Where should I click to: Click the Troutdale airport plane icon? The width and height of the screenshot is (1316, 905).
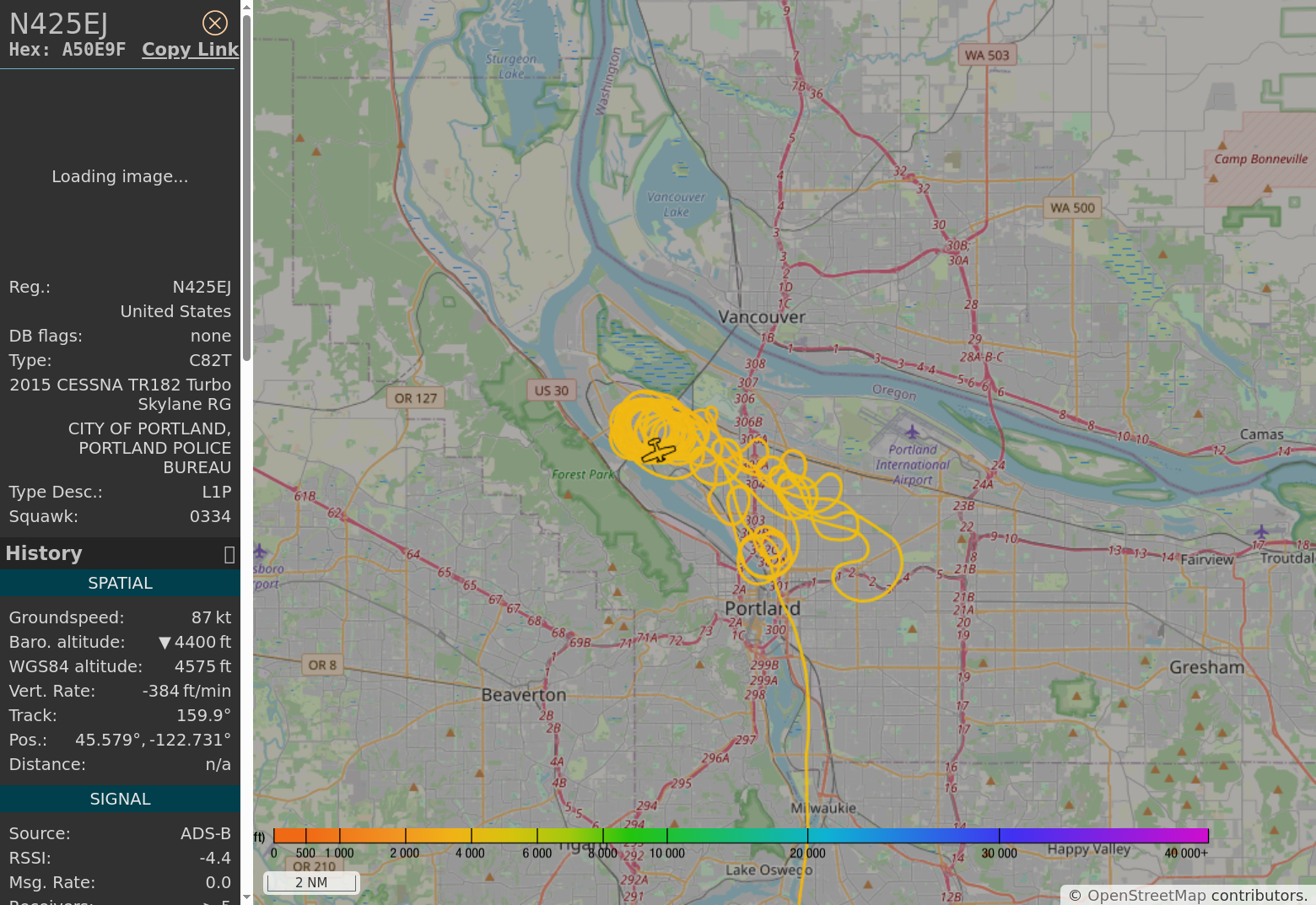(x=1260, y=532)
